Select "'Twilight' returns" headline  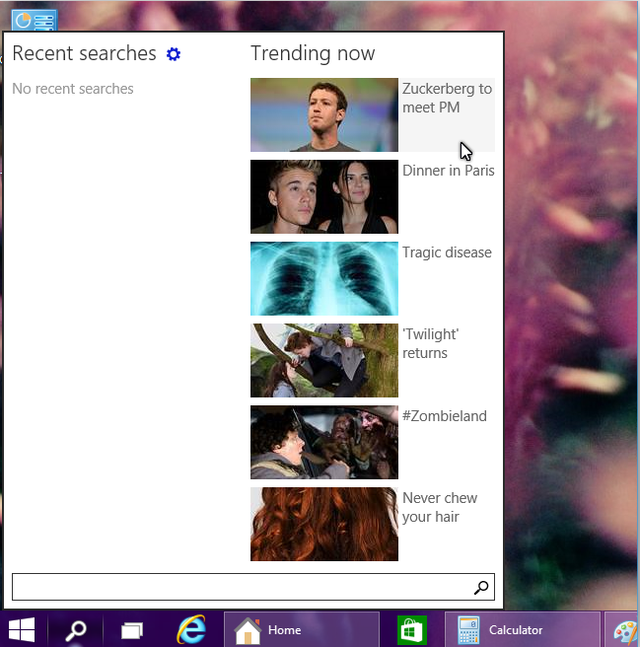click(430, 343)
